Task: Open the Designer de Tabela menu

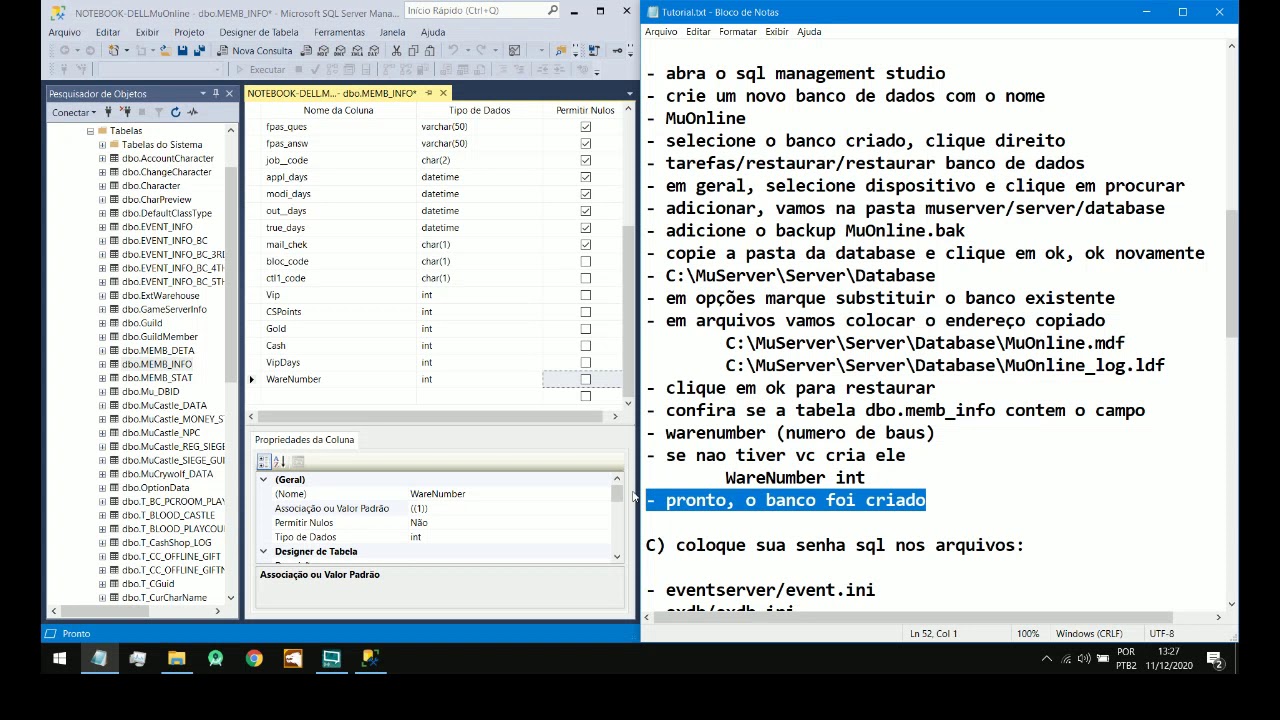Action: [258, 32]
